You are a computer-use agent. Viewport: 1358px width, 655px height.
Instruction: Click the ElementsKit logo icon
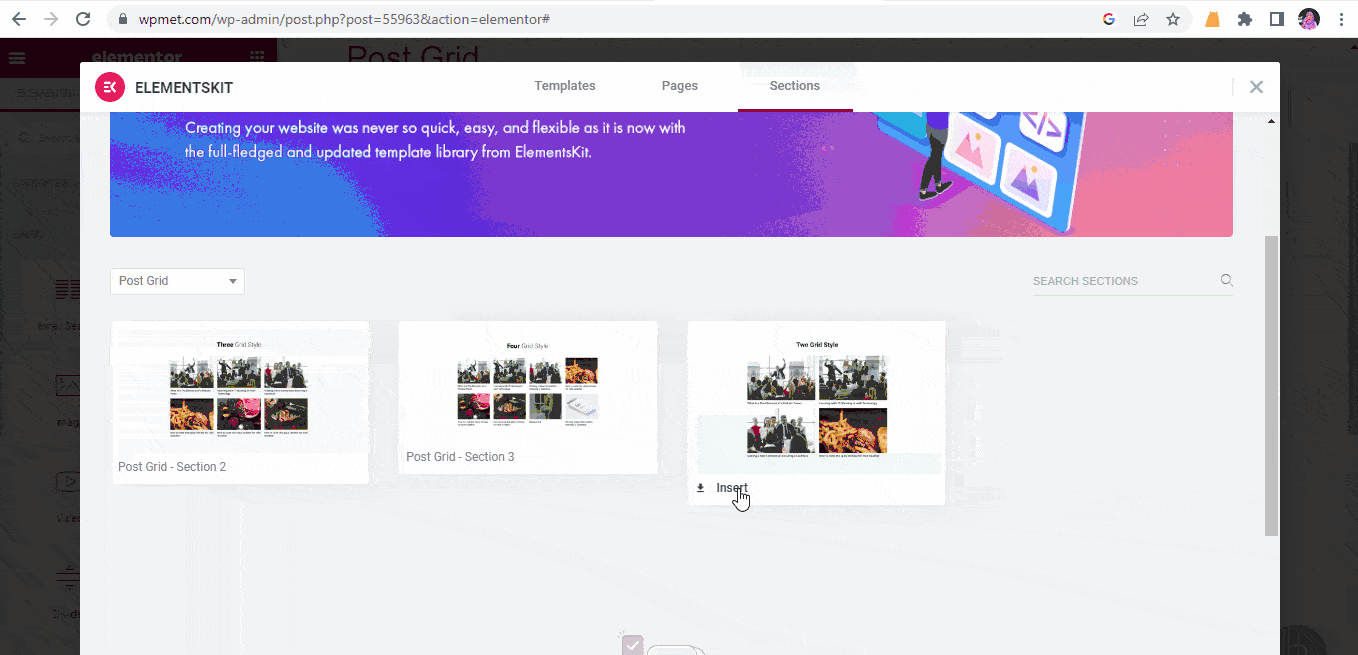[109, 87]
